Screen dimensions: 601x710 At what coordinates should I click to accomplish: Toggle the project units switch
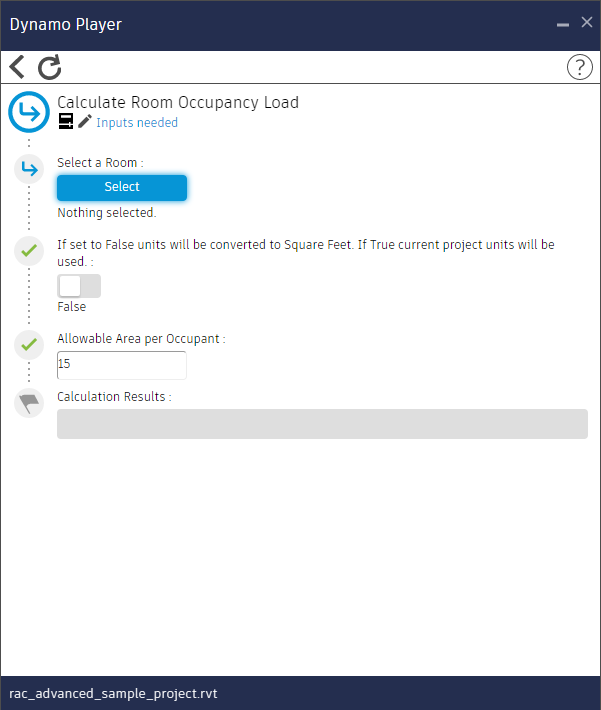[x=79, y=286]
